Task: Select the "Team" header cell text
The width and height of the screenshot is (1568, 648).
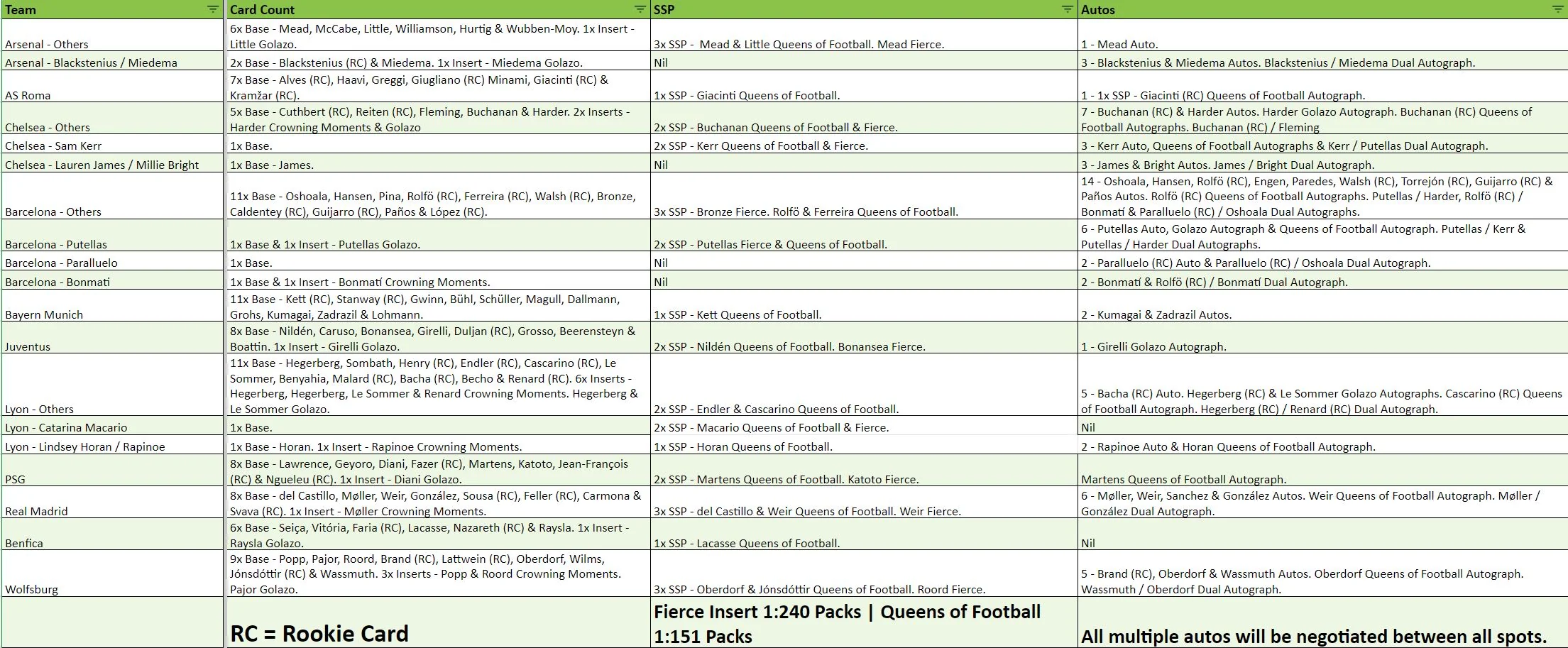Action: click(x=21, y=10)
